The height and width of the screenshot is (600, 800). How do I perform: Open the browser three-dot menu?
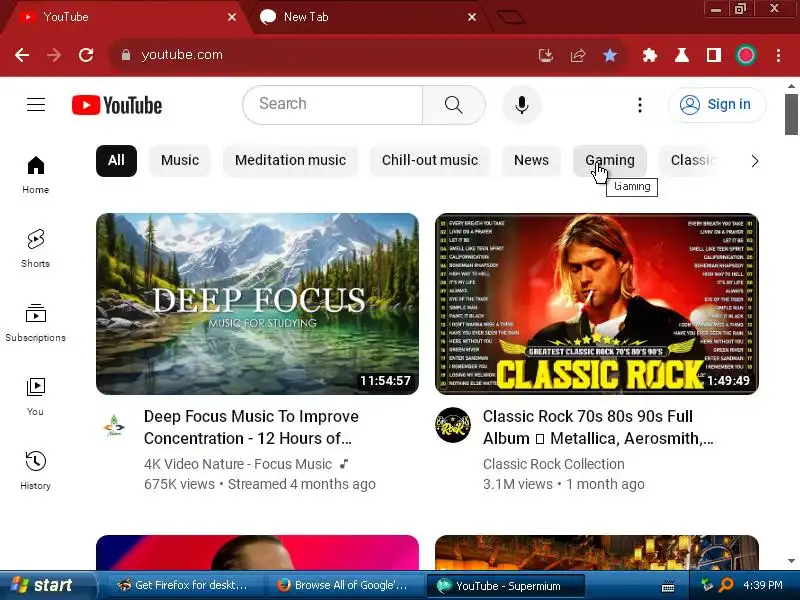779,55
